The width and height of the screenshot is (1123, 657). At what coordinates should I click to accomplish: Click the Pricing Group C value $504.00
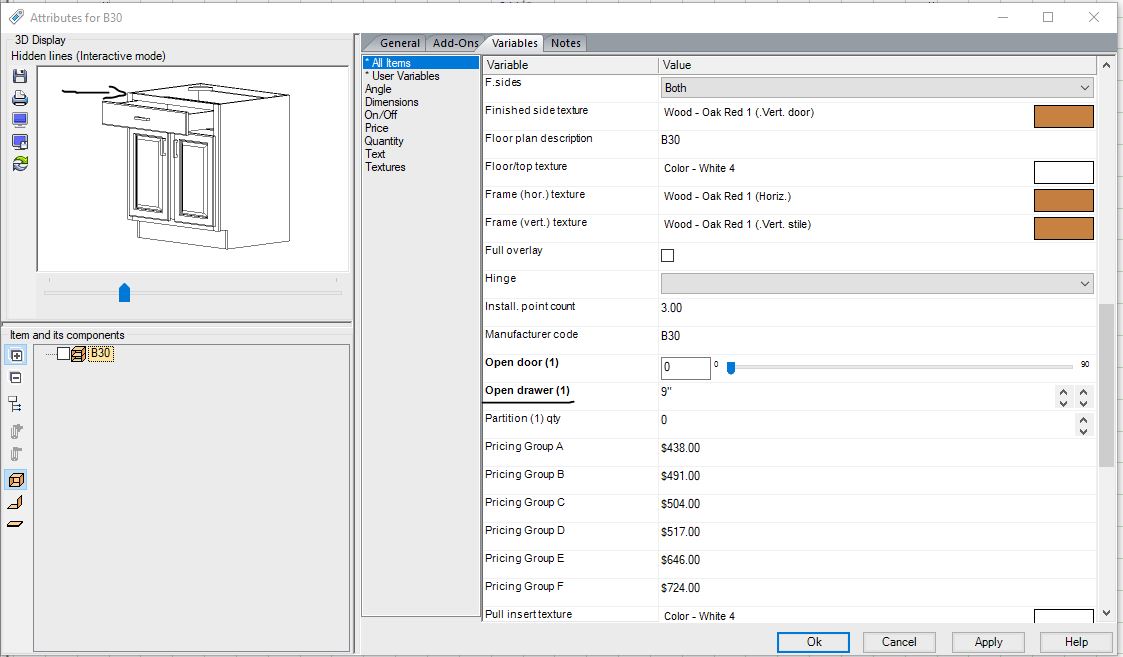coord(680,504)
